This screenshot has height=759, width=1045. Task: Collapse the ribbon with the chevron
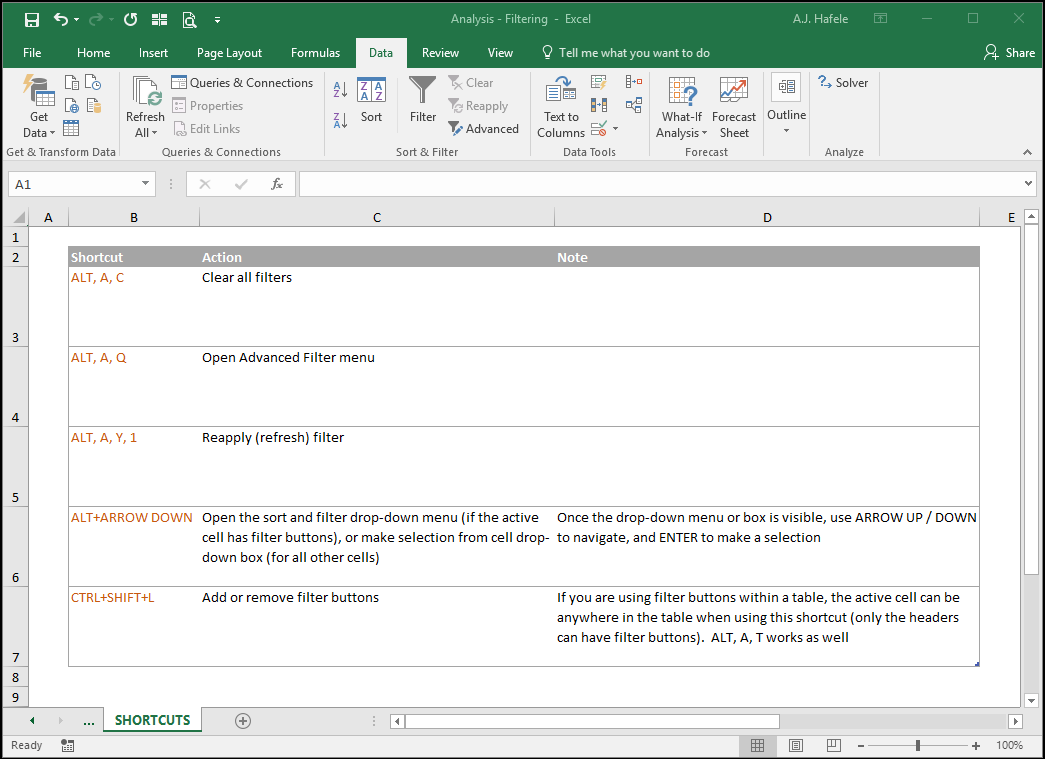[1027, 153]
